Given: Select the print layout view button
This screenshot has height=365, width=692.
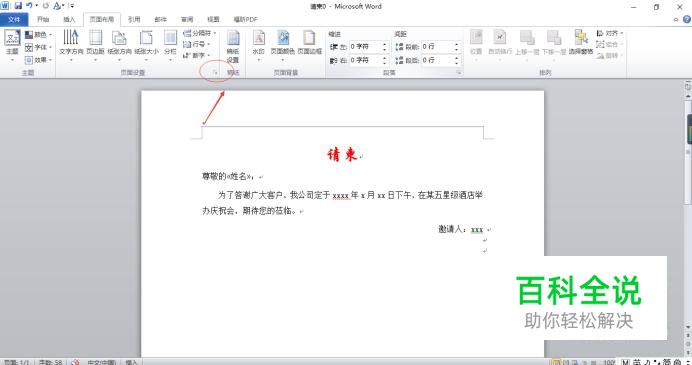Looking at the screenshot, I should (x=556, y=362).
